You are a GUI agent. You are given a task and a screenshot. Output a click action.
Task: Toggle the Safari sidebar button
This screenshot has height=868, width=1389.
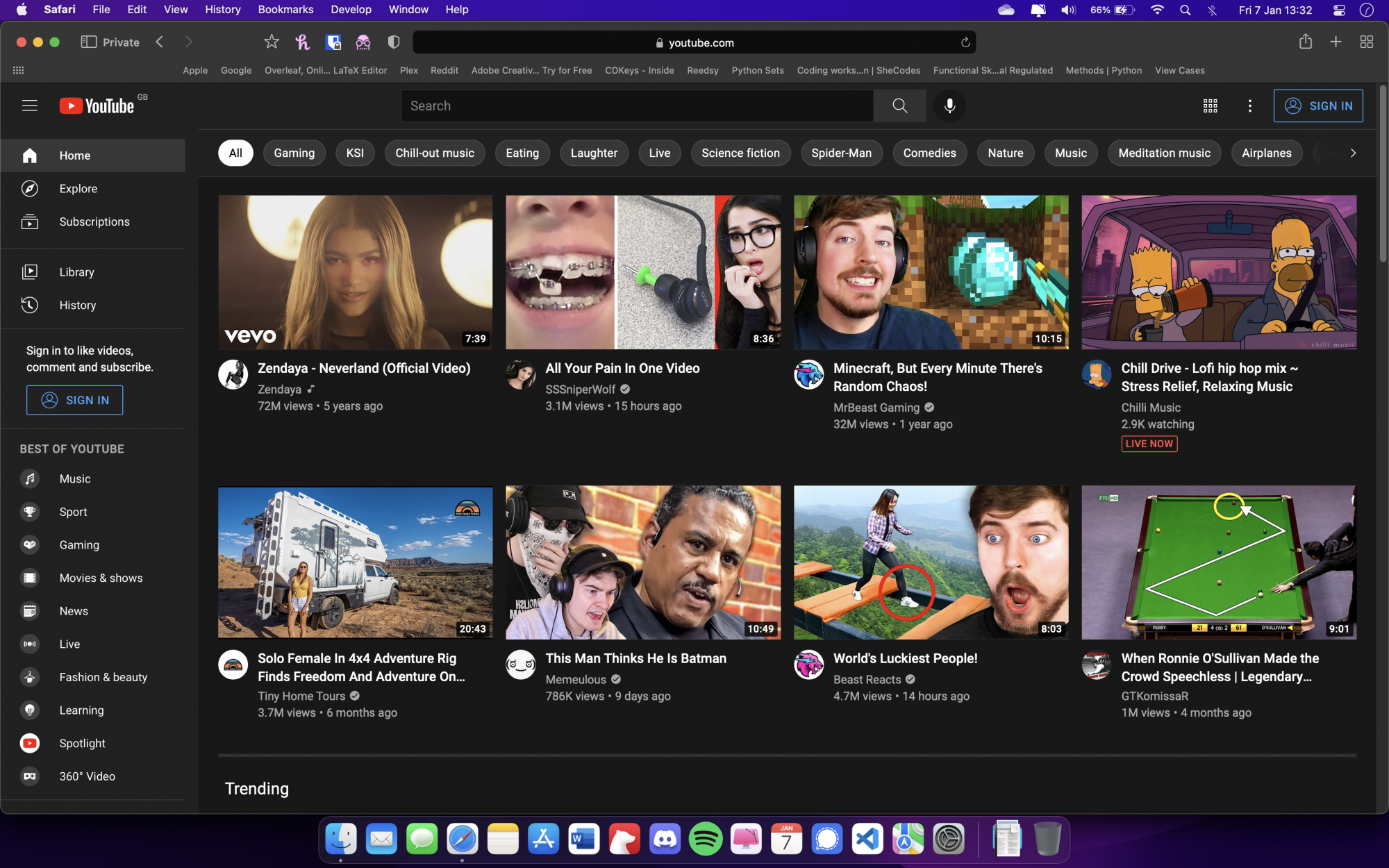coord(88,42)
